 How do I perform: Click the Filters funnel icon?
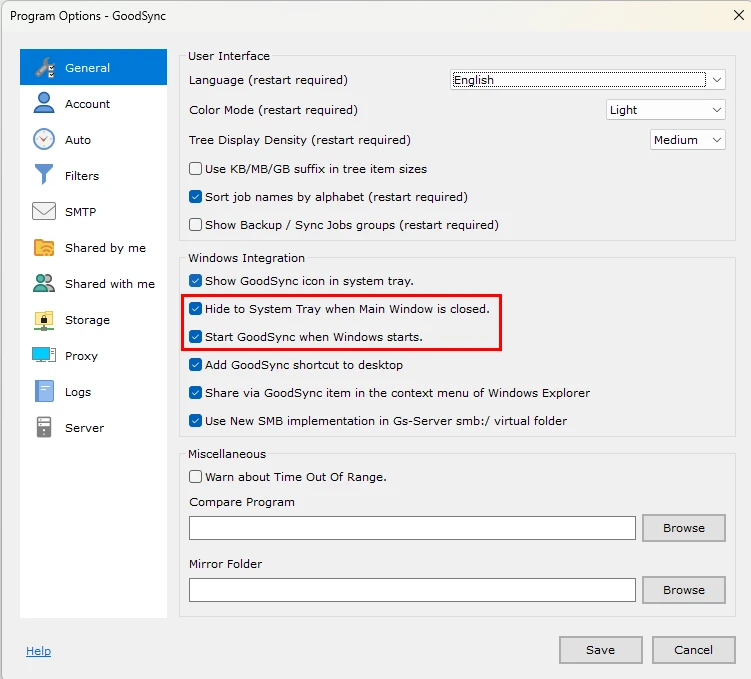click(x=44, y=174)
